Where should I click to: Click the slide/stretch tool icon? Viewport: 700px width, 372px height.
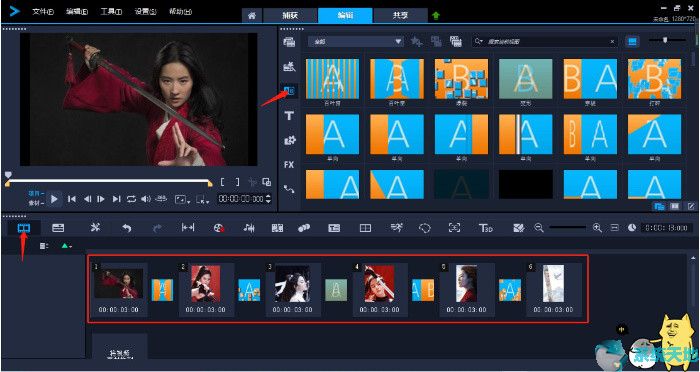(x=188, y=228)
